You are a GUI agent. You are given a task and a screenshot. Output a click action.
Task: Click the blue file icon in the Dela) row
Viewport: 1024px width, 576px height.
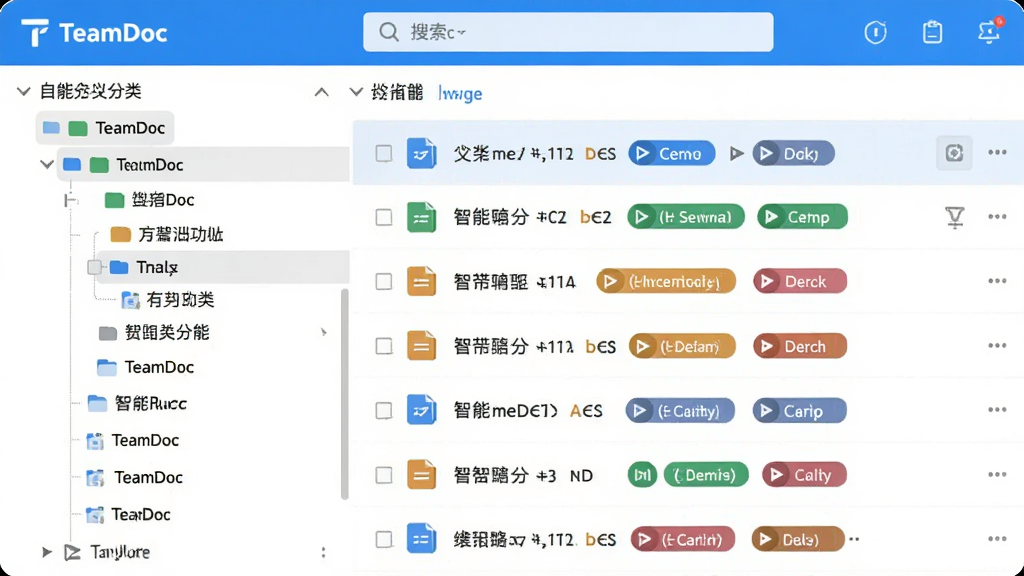421,539
